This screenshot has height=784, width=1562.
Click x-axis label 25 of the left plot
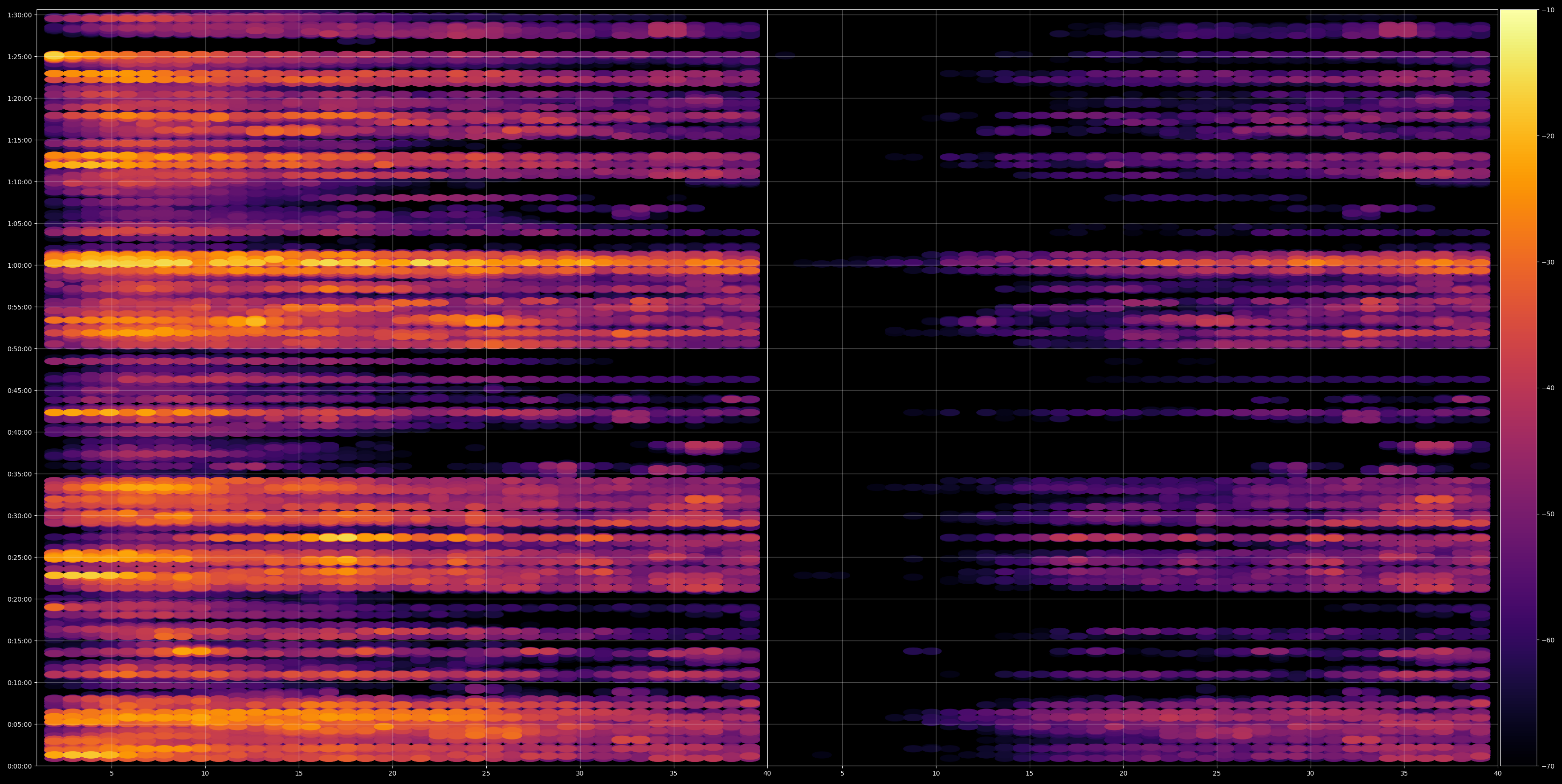[x=486, y=774]
